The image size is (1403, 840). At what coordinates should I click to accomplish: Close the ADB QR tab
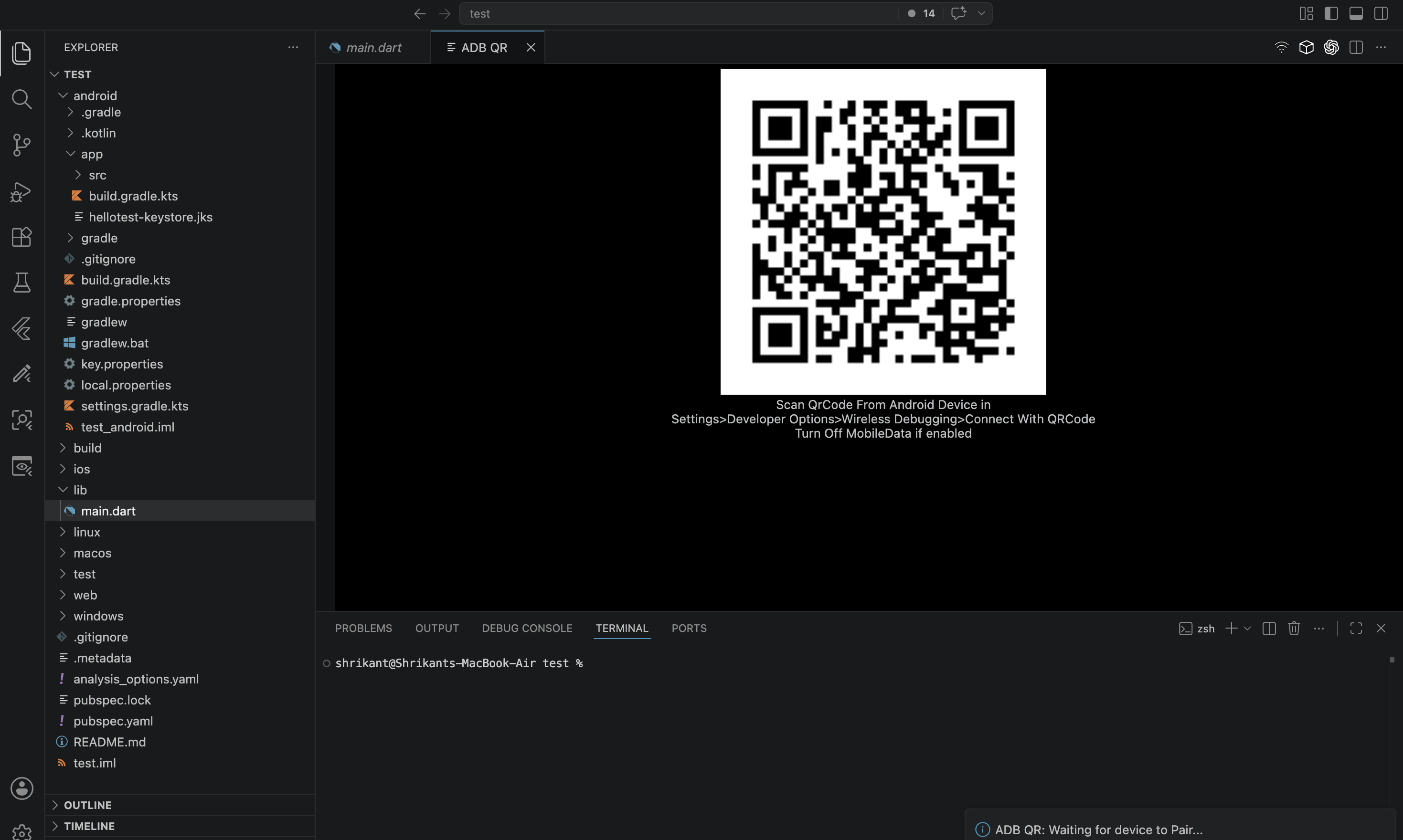click(531, 48)
